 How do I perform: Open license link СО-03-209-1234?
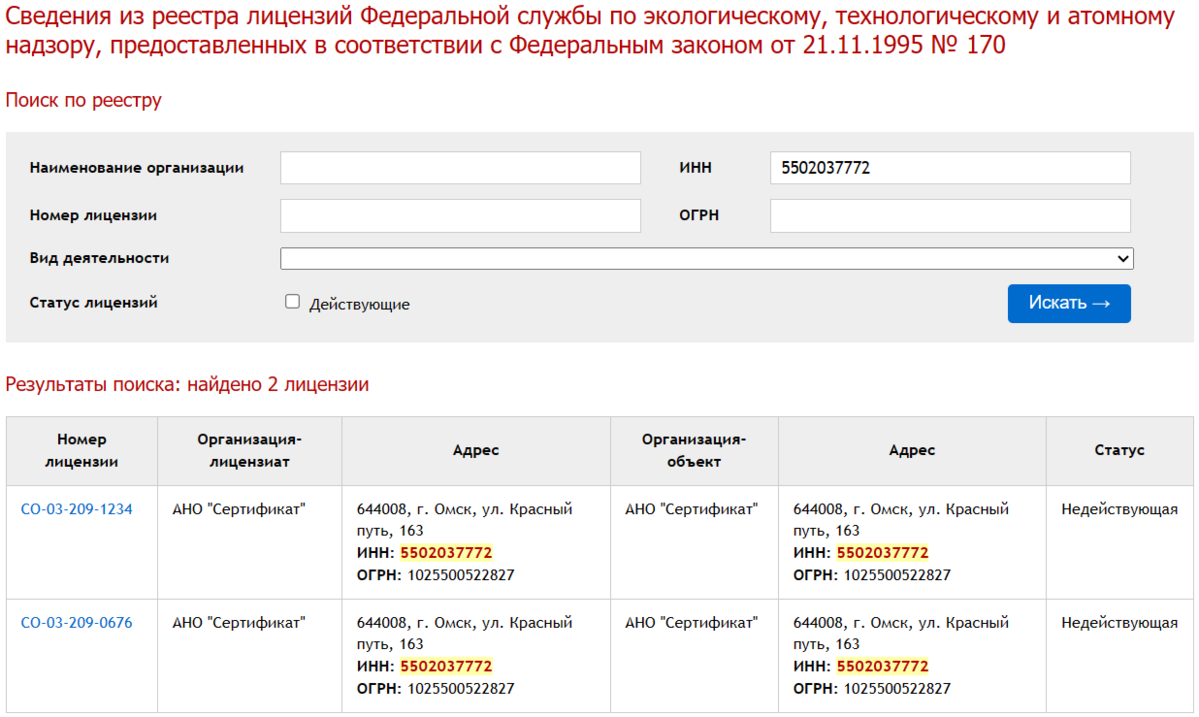coord(76,509)
